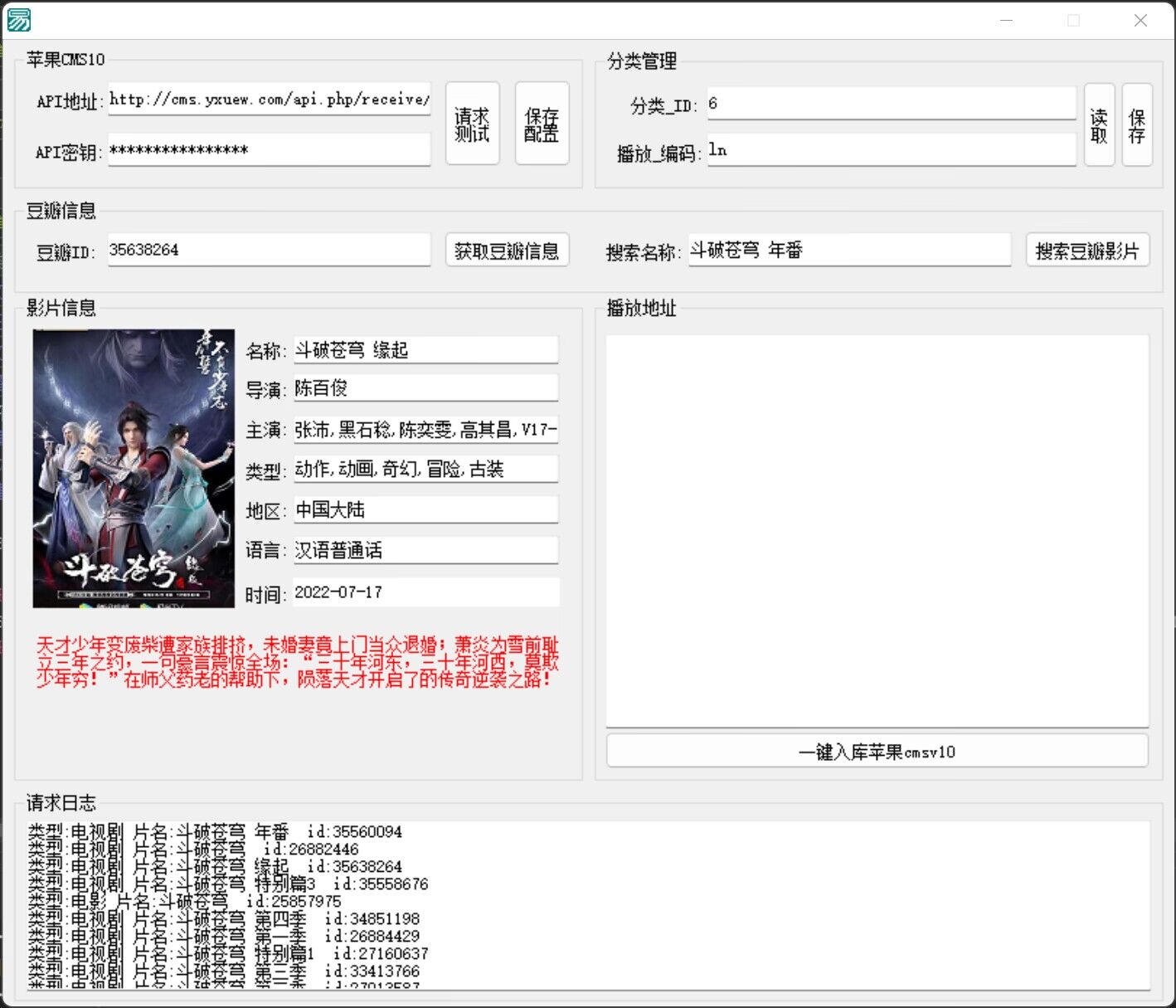Image resolution: width=1176 pixels, height=1008 pixels.
Task: Click the 地区 field showing 中国大陆
Action: pyautogui.click(x=426, y=509)
